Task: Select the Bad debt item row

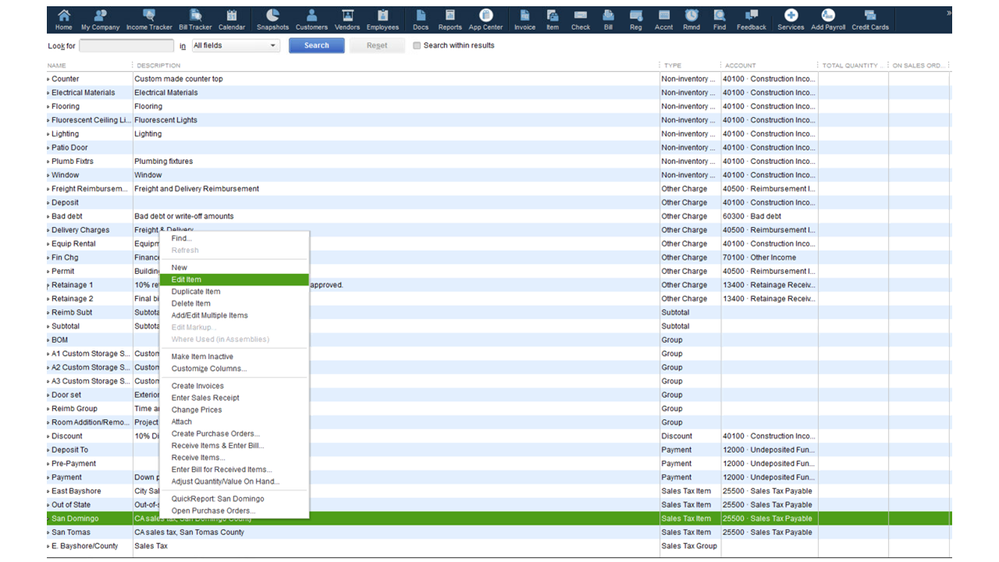Action: 499,217
